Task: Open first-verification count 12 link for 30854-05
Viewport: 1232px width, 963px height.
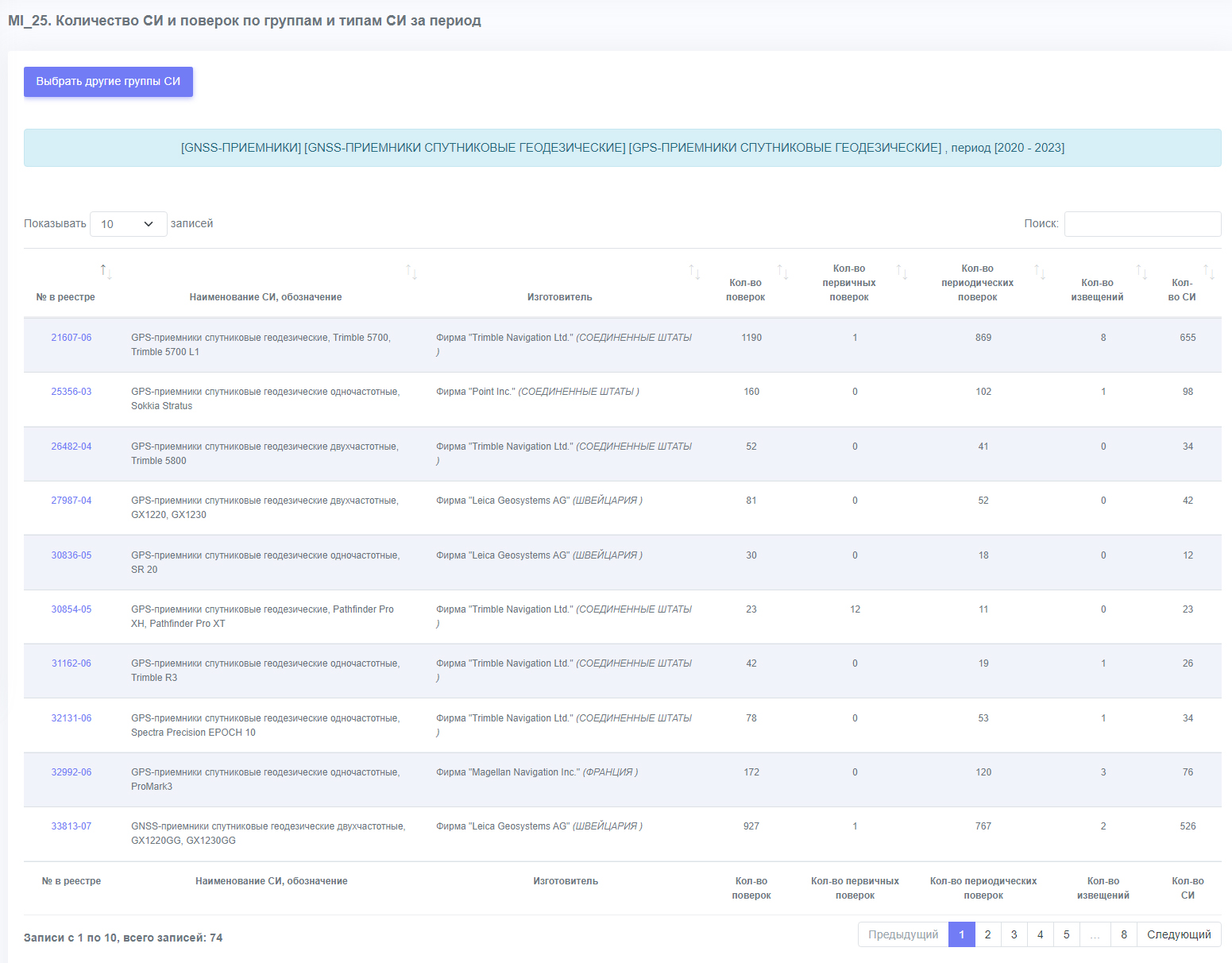Action: click(855, 609)
